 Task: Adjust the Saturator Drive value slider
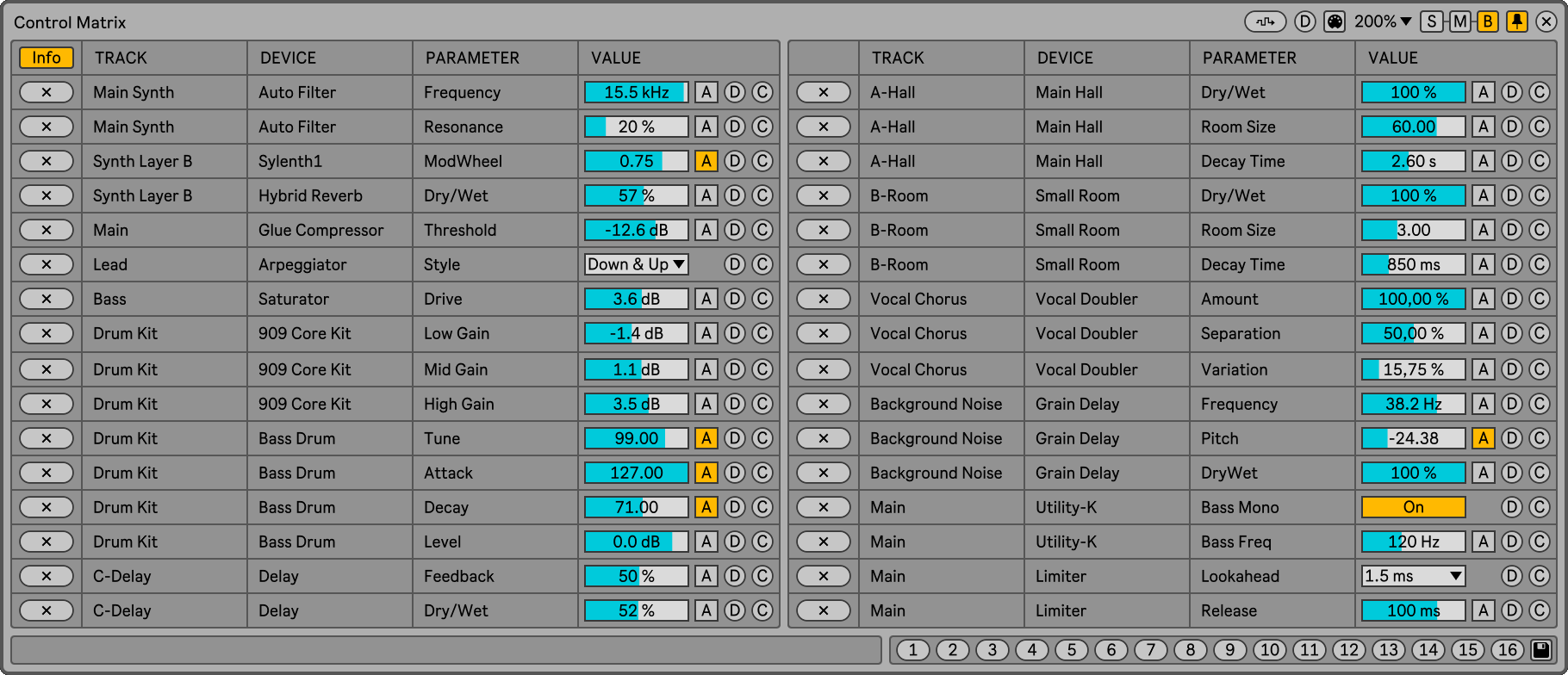click(637, 299)
